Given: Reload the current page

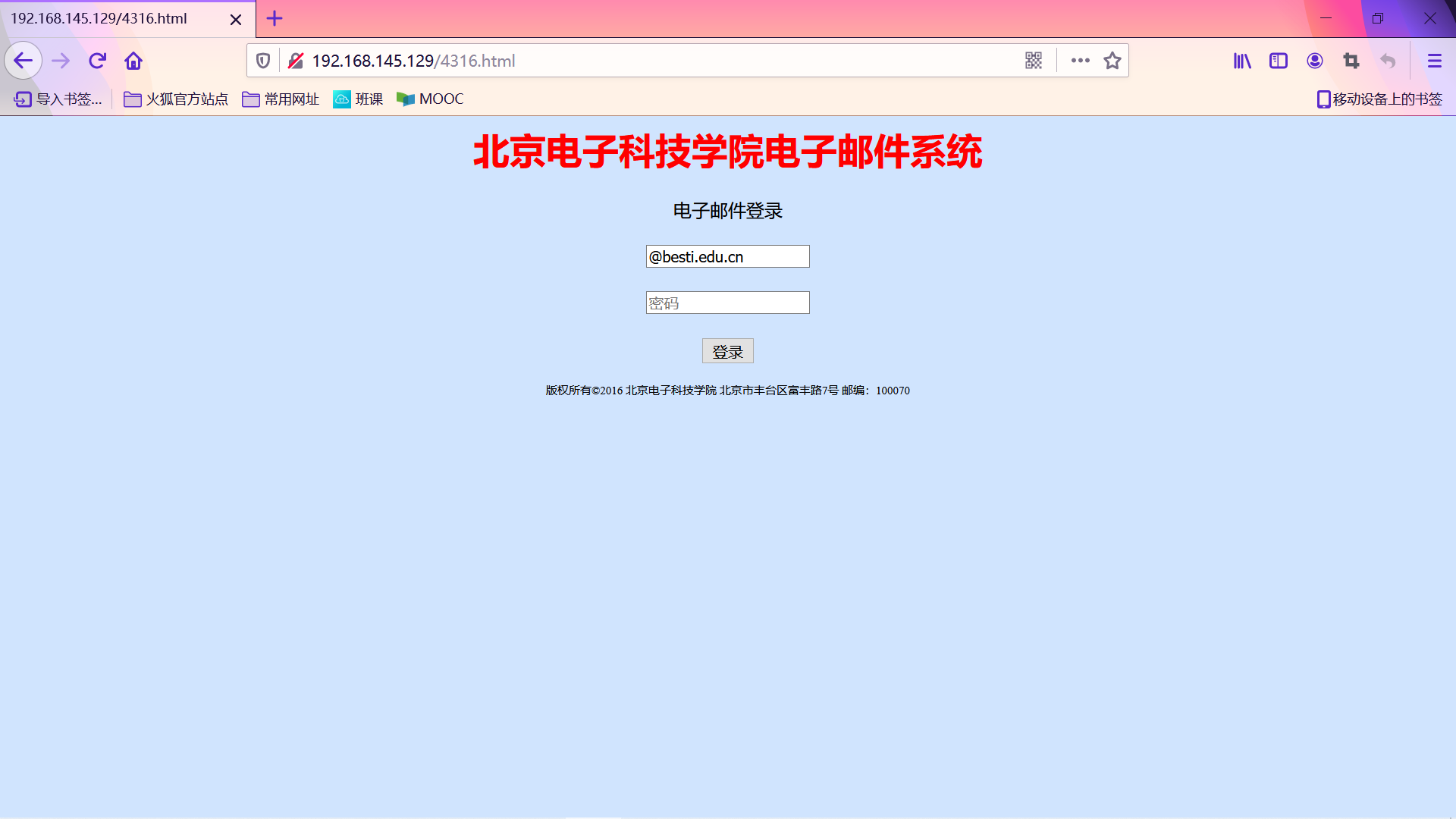Looking at the screenshot, I should tap(97, 61).
